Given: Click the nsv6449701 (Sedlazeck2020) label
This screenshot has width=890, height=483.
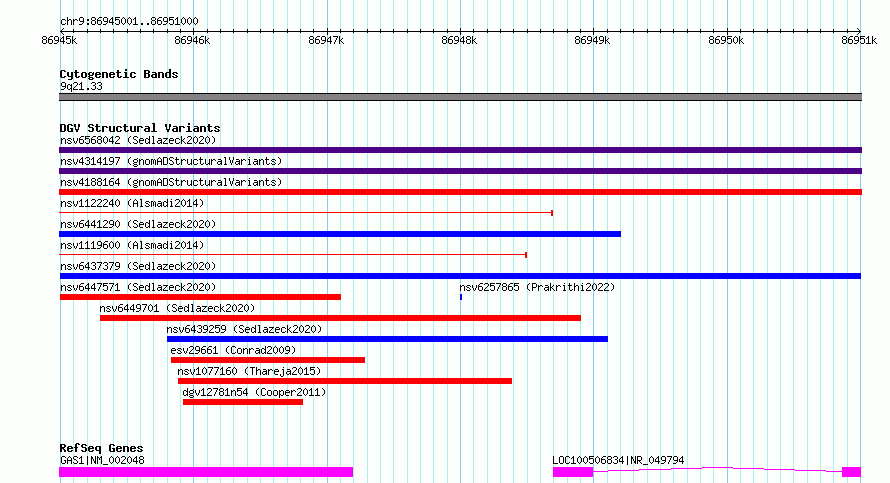Looking at the screenshot, I should [x=177, y=308].
